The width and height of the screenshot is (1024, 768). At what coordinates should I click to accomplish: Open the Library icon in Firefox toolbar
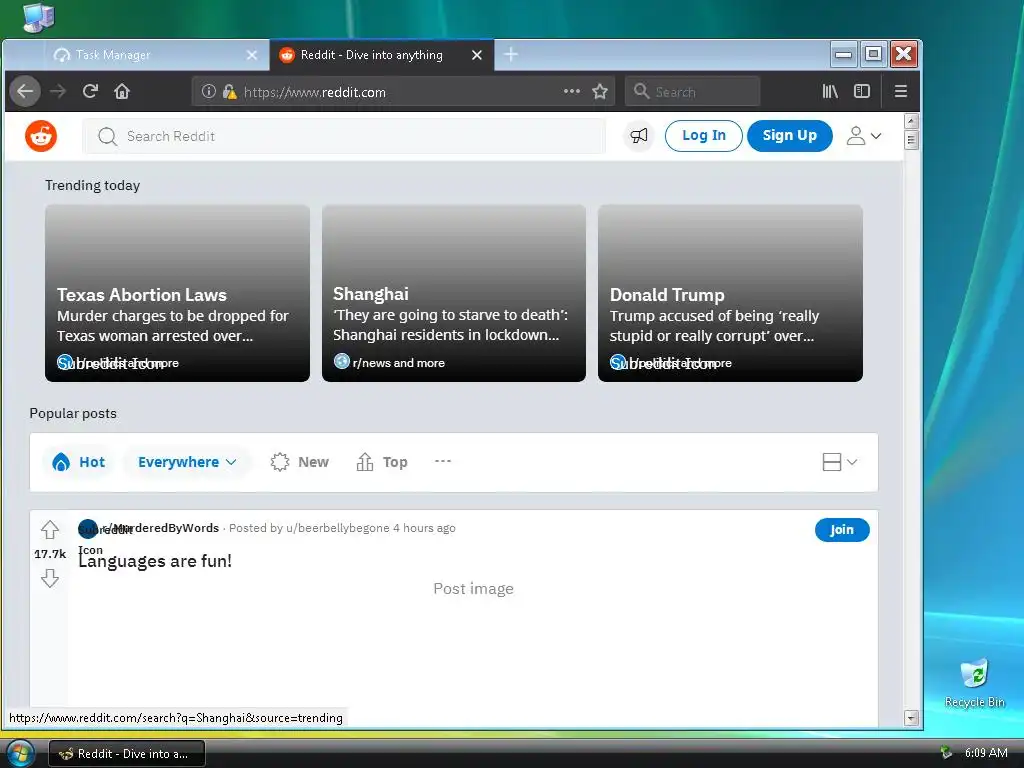(x=830, y=91)
